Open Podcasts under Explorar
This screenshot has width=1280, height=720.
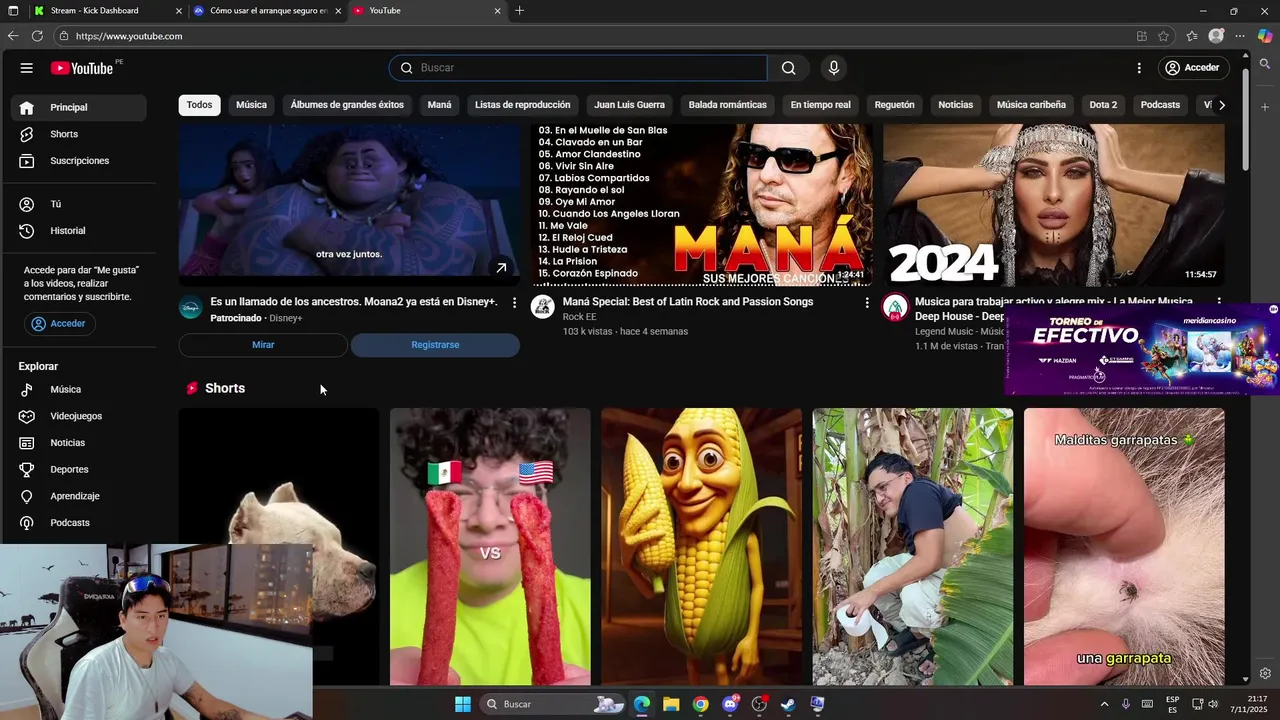tap(80, 523)
